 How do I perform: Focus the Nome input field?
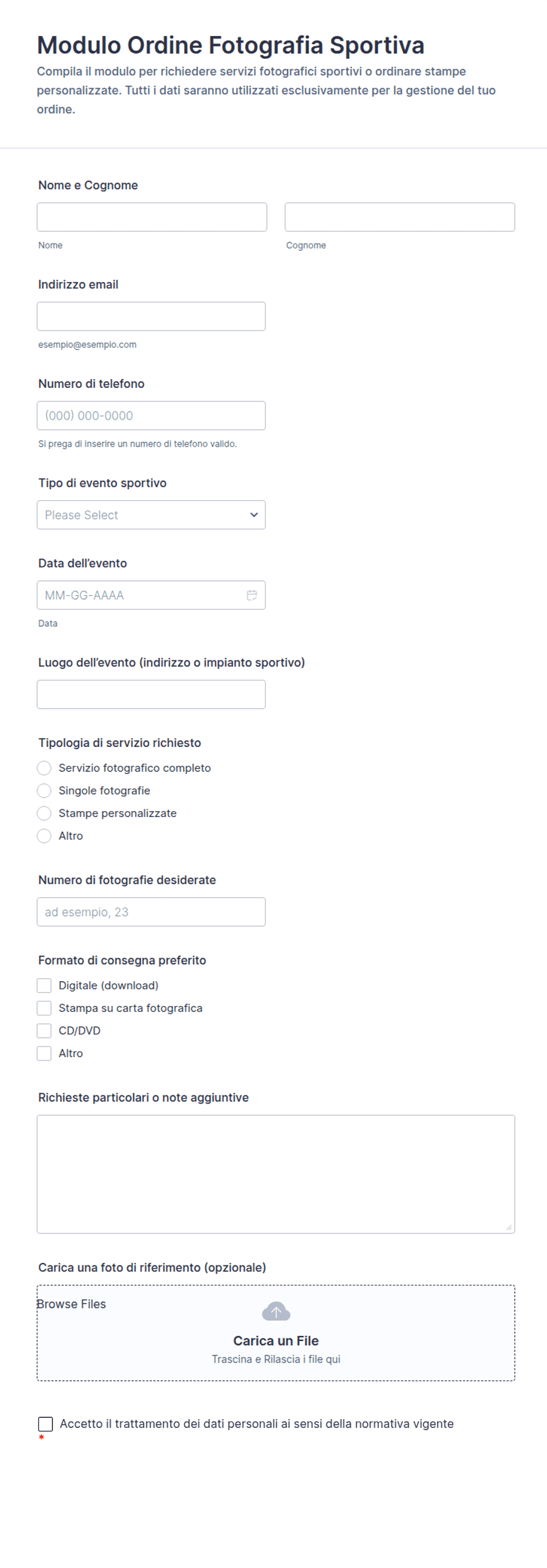[152, 217]
